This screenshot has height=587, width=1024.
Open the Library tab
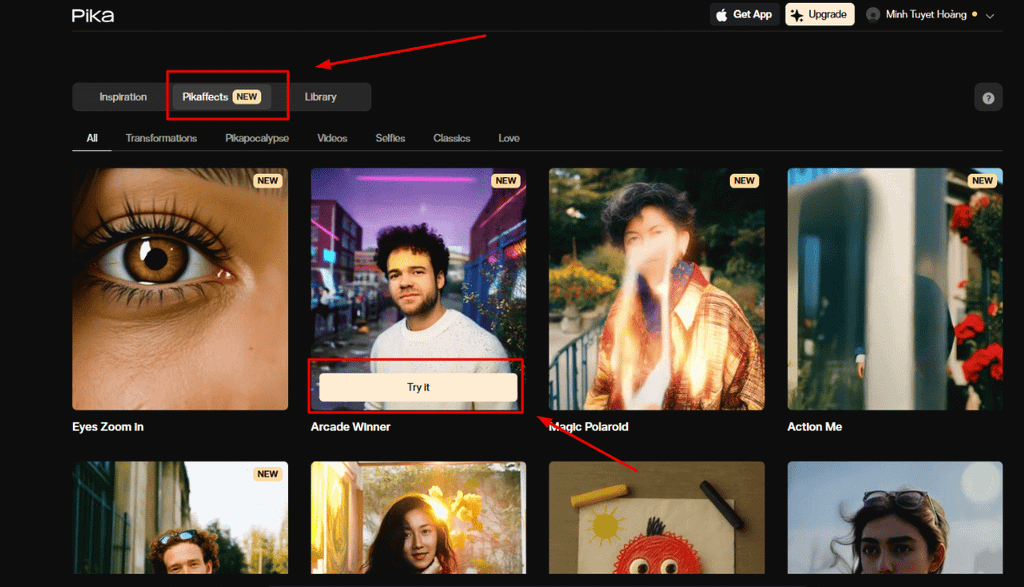click(320, 97)
